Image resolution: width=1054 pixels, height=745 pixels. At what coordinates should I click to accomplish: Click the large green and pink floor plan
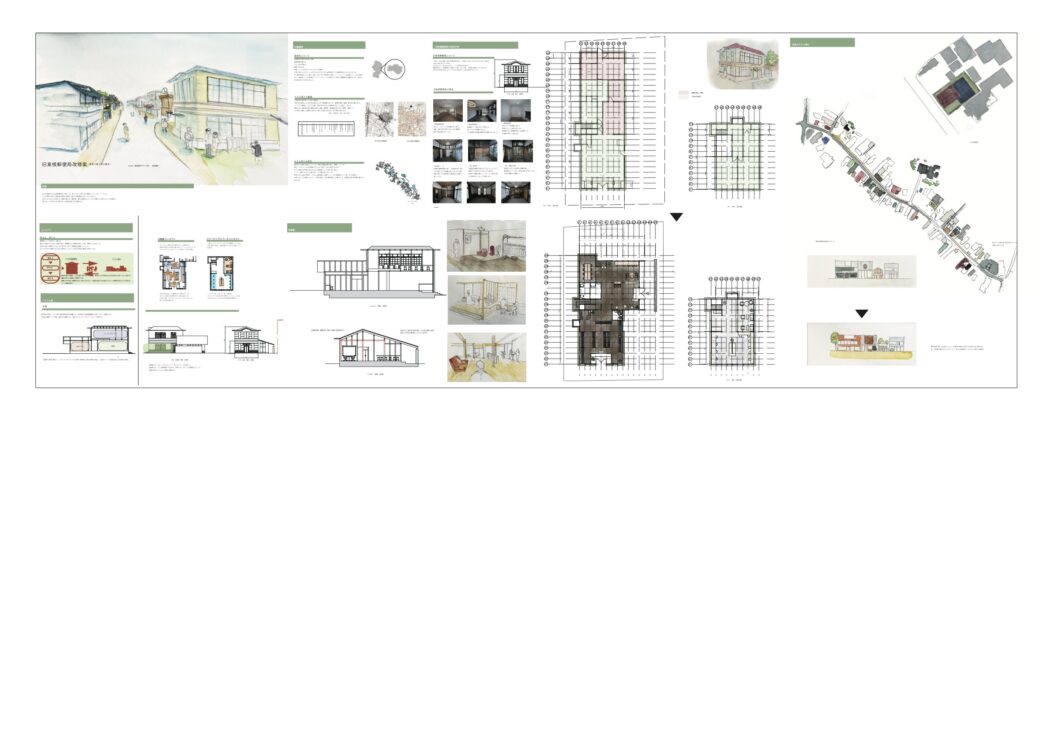(600, 120)
